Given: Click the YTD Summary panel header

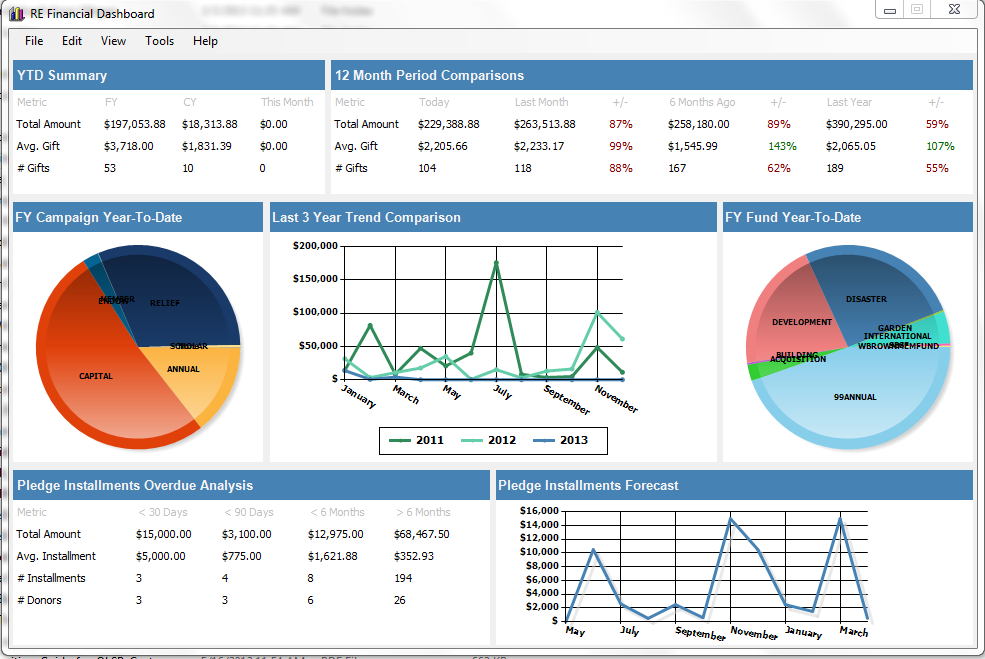Looking at the screenshot, I should click(169, 75).
